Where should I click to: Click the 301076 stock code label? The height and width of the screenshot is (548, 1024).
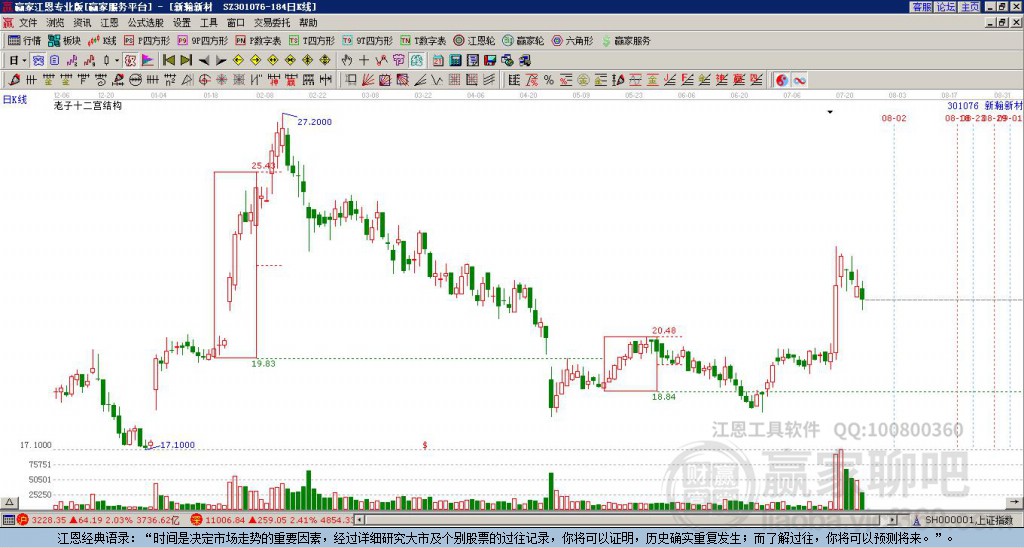pyautogui.click(x=963, y=105)
